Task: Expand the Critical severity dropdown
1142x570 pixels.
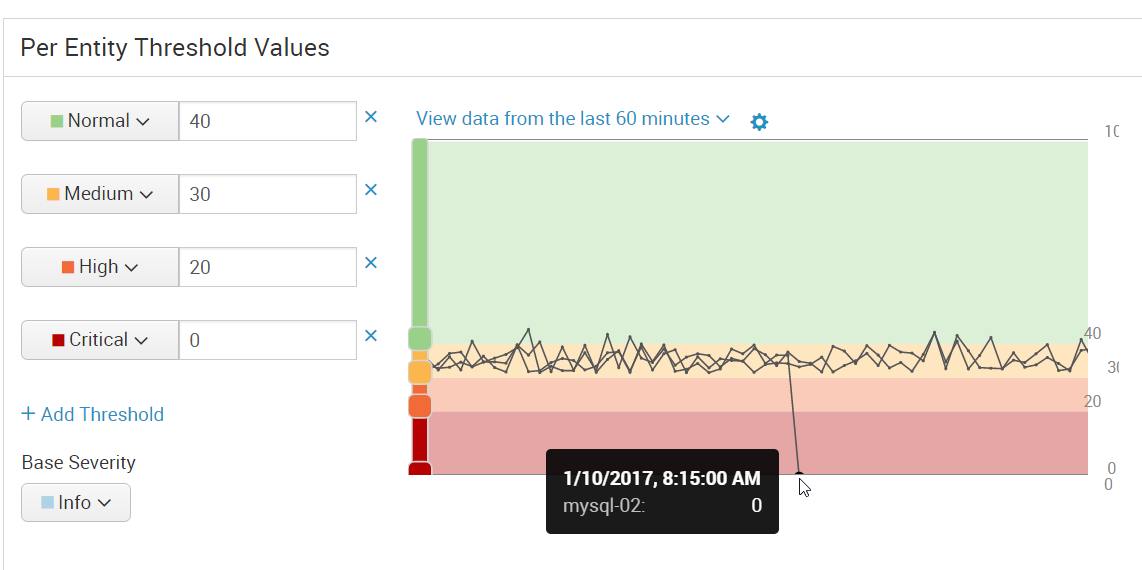Action: [x=100, y=340]
